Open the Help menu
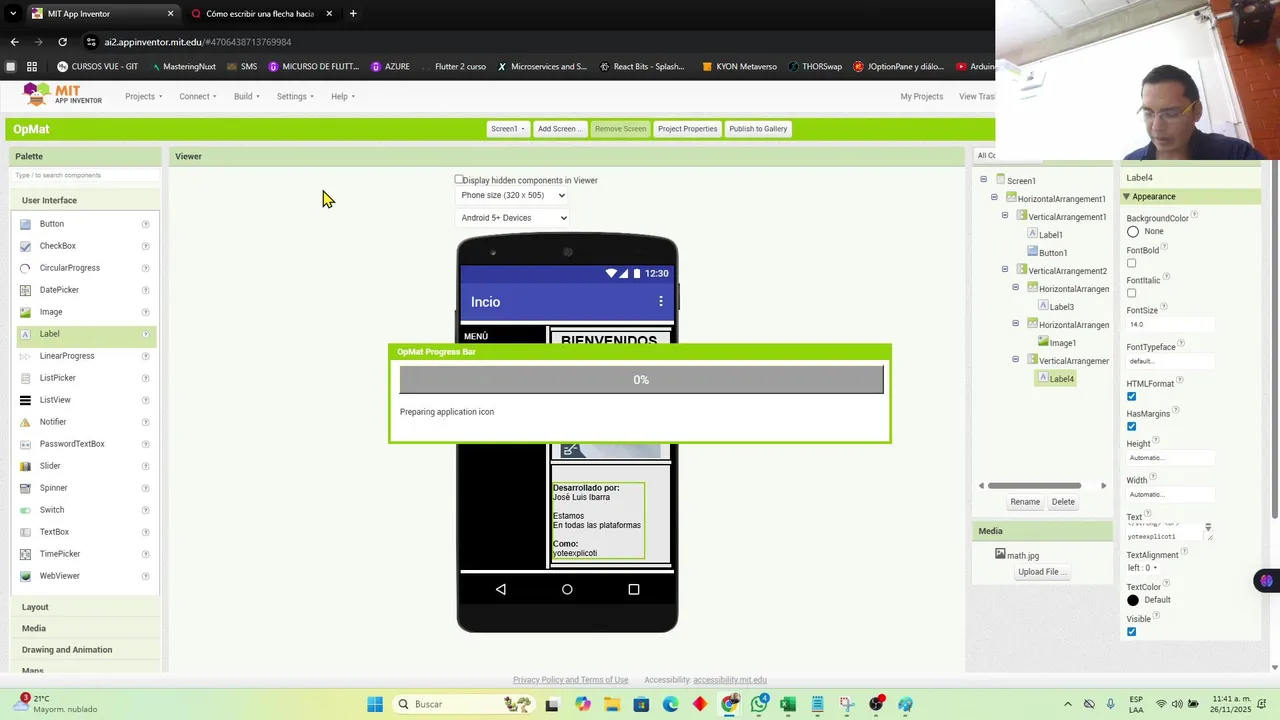Screen dimensions: 1280x720 point(343,96)
